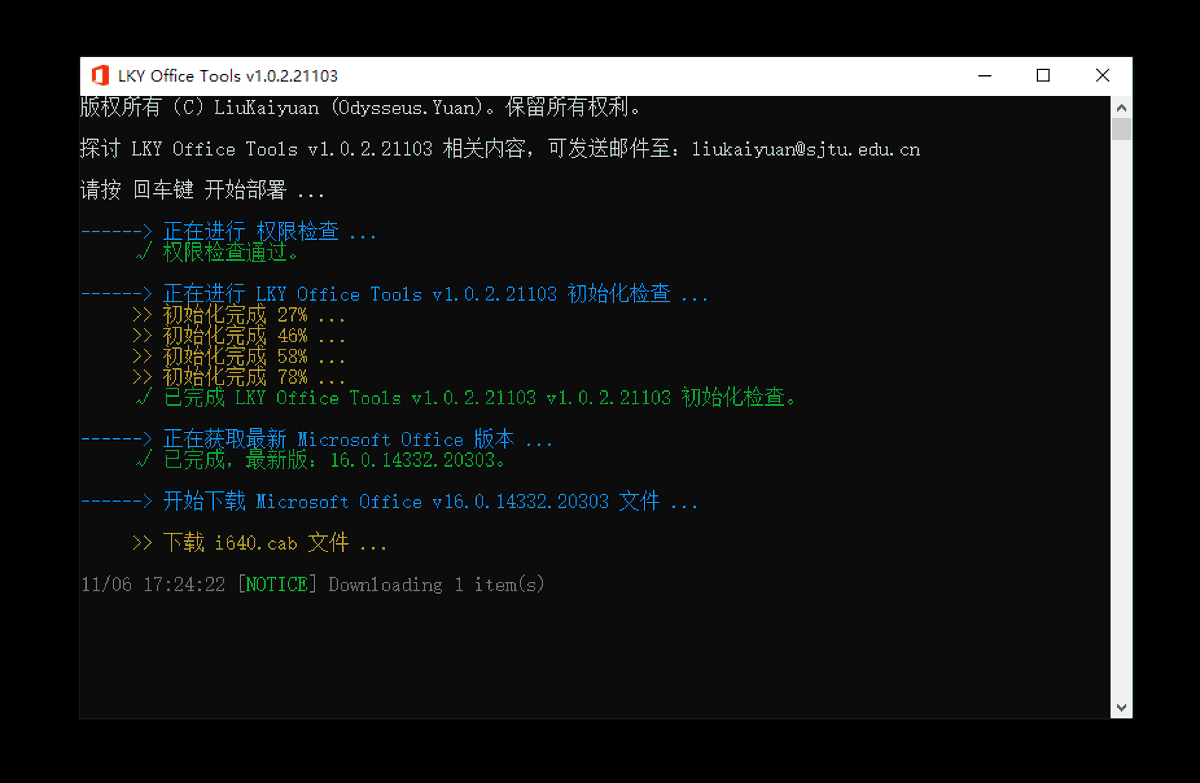Viewport: 1200px width, 783px height.
Task: Click the copyright line with LiuKaiyuan
Action: coord(361,107)
